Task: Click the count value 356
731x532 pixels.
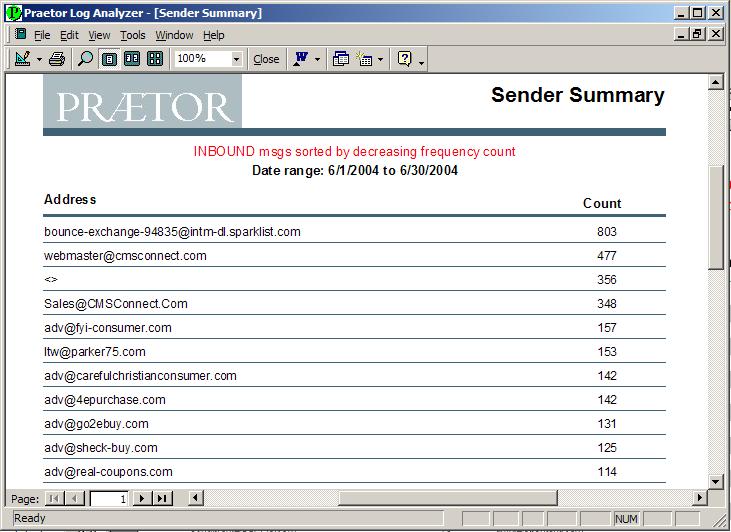Action: coord(607,279)
